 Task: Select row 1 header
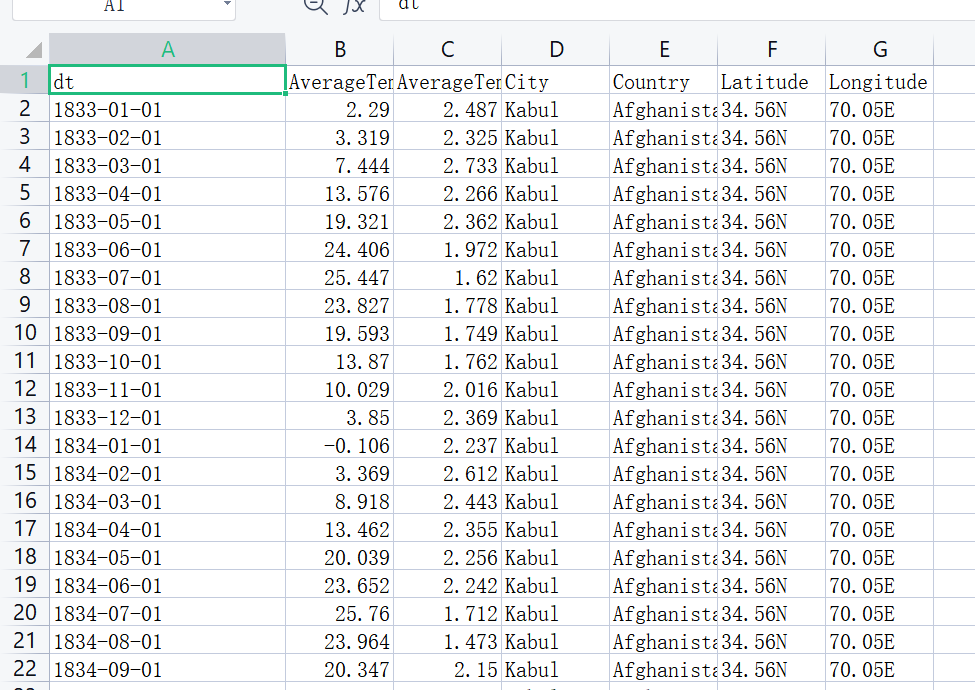25,80
